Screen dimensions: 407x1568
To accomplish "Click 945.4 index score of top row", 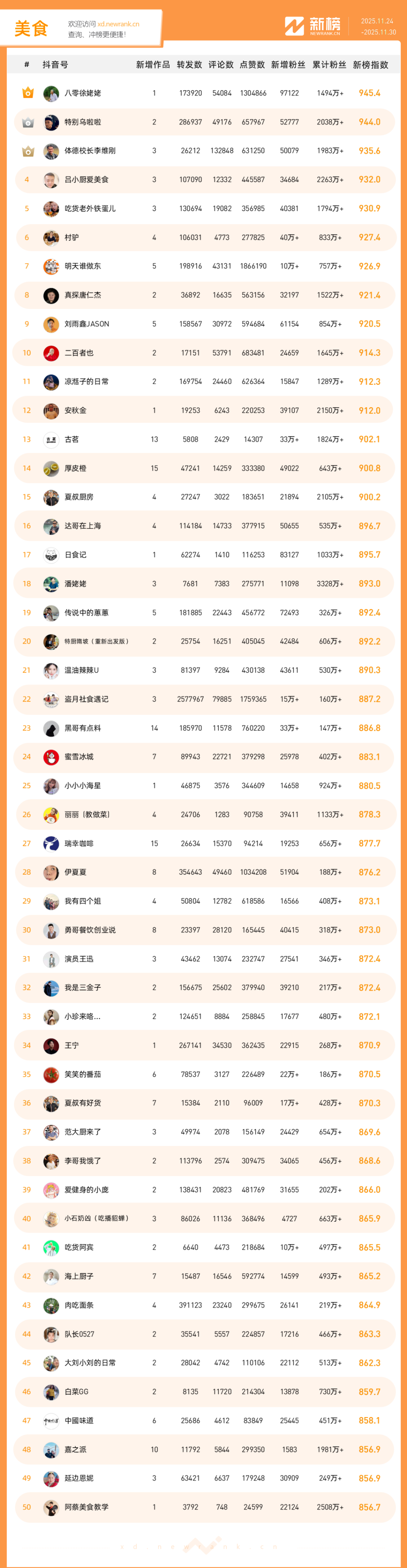I will point(369,93).
